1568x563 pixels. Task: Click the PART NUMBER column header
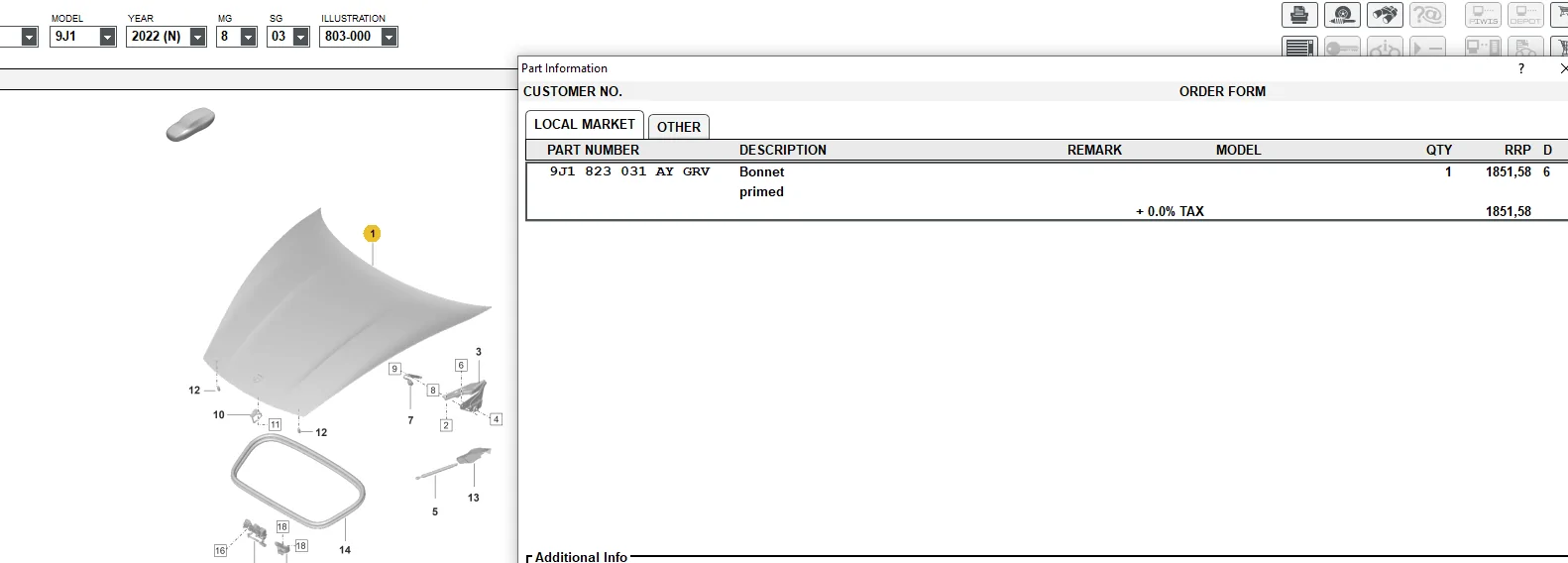point(593,150)
